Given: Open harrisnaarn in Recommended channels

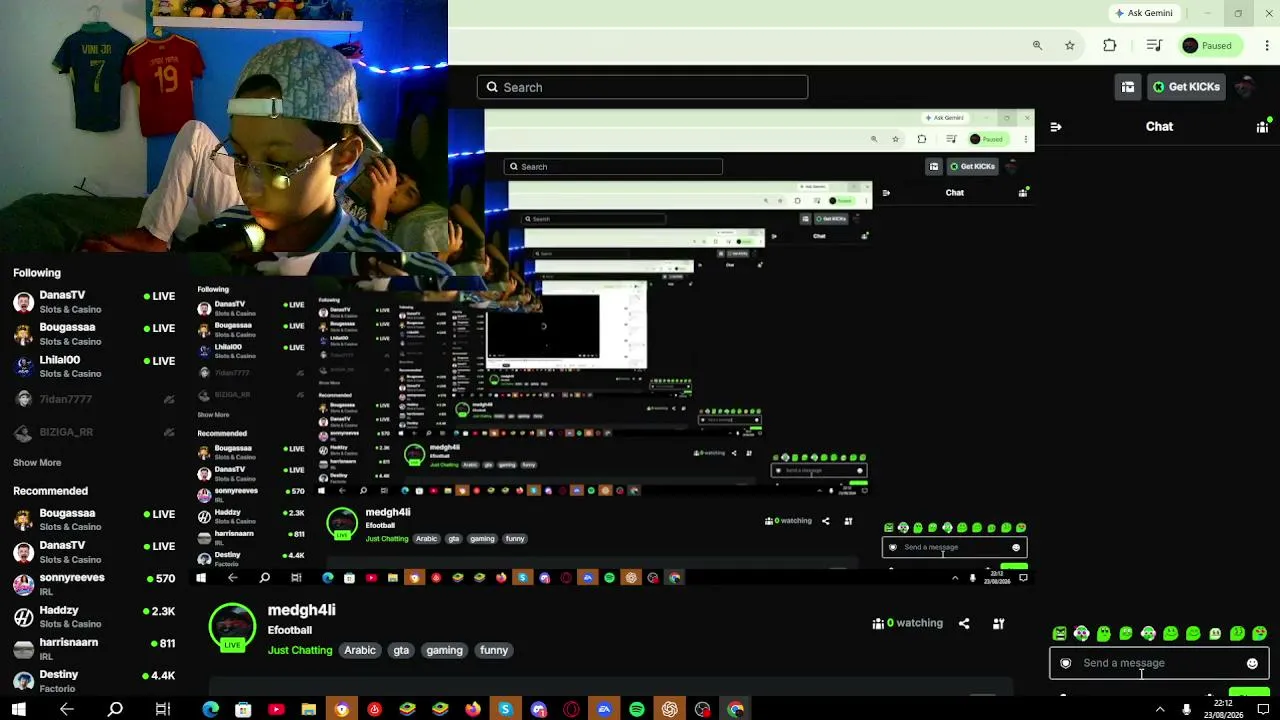Looking at the screenshot, I should (94, 649).
